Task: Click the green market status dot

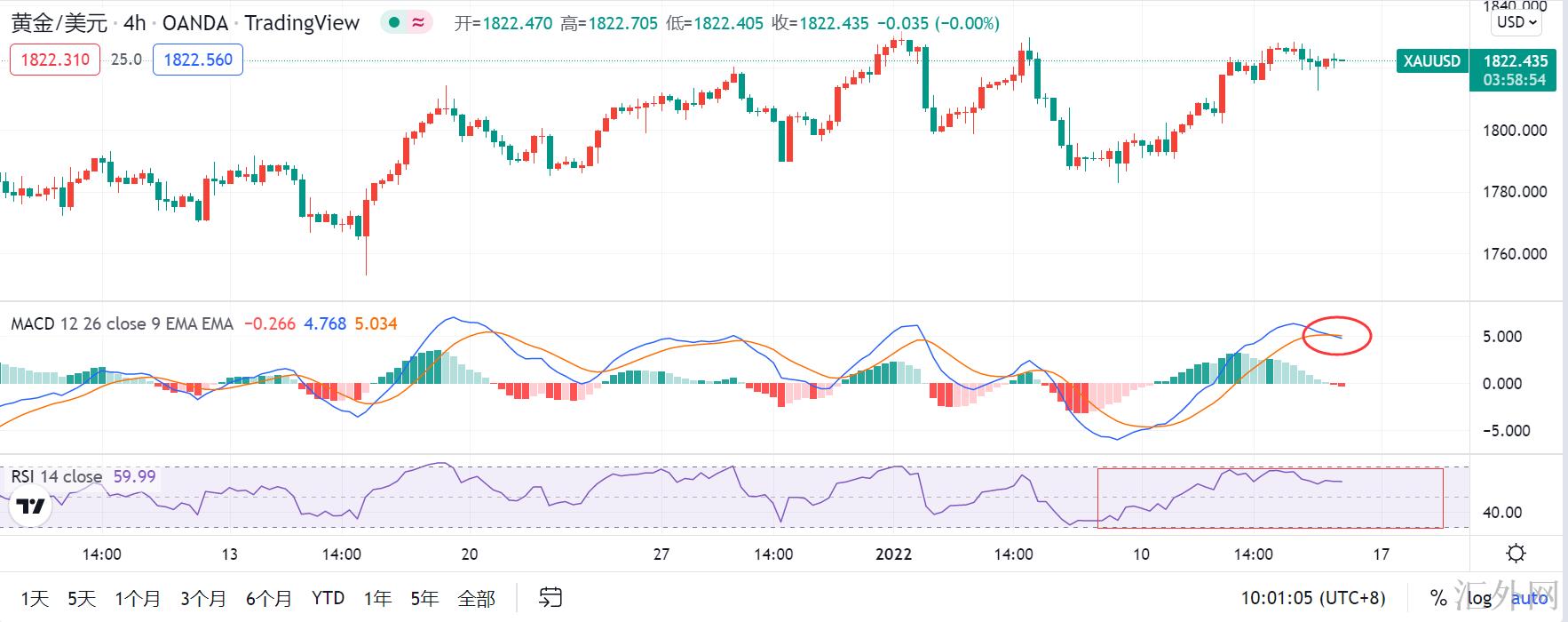Action: tap(394, 23)
